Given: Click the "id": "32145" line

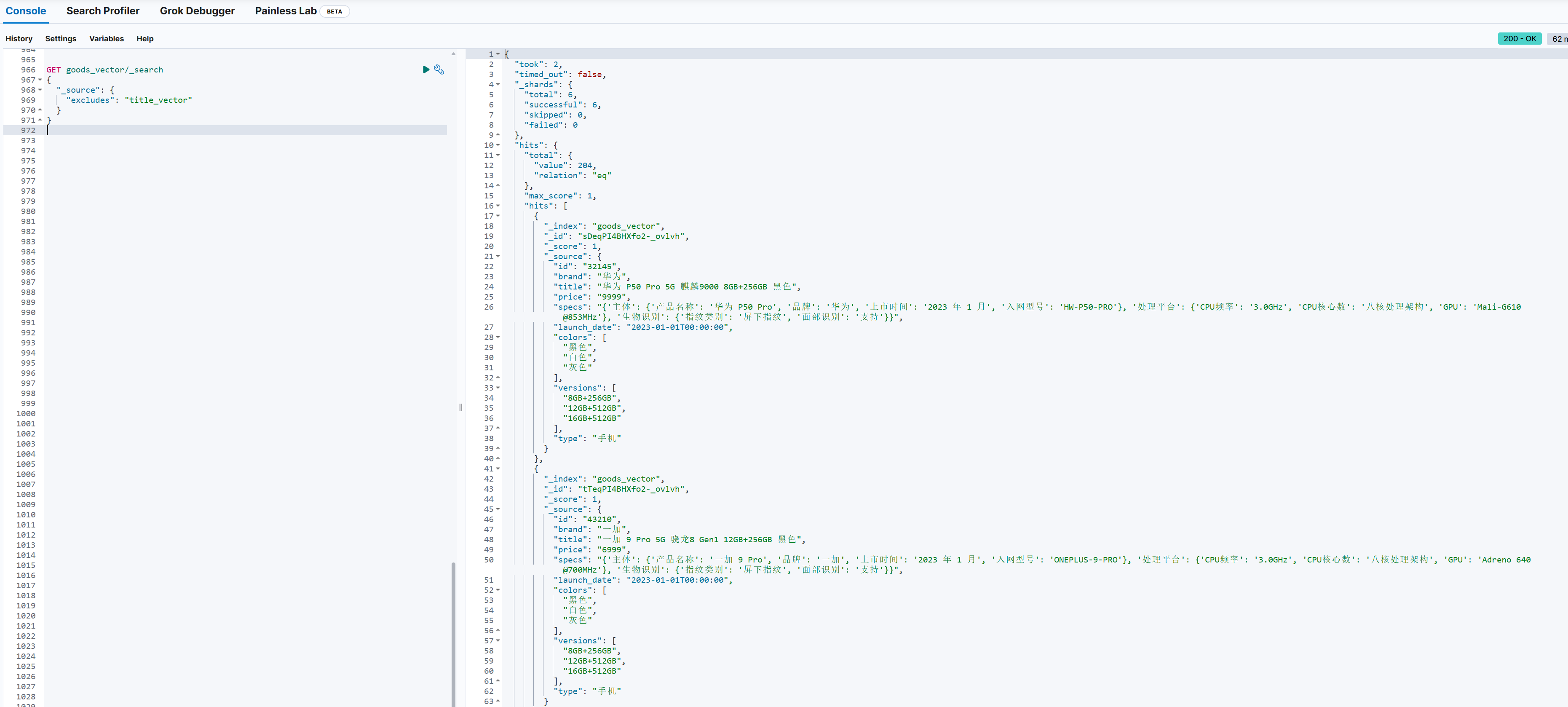Looking at the screenshot, I should [x=587, y=267].
